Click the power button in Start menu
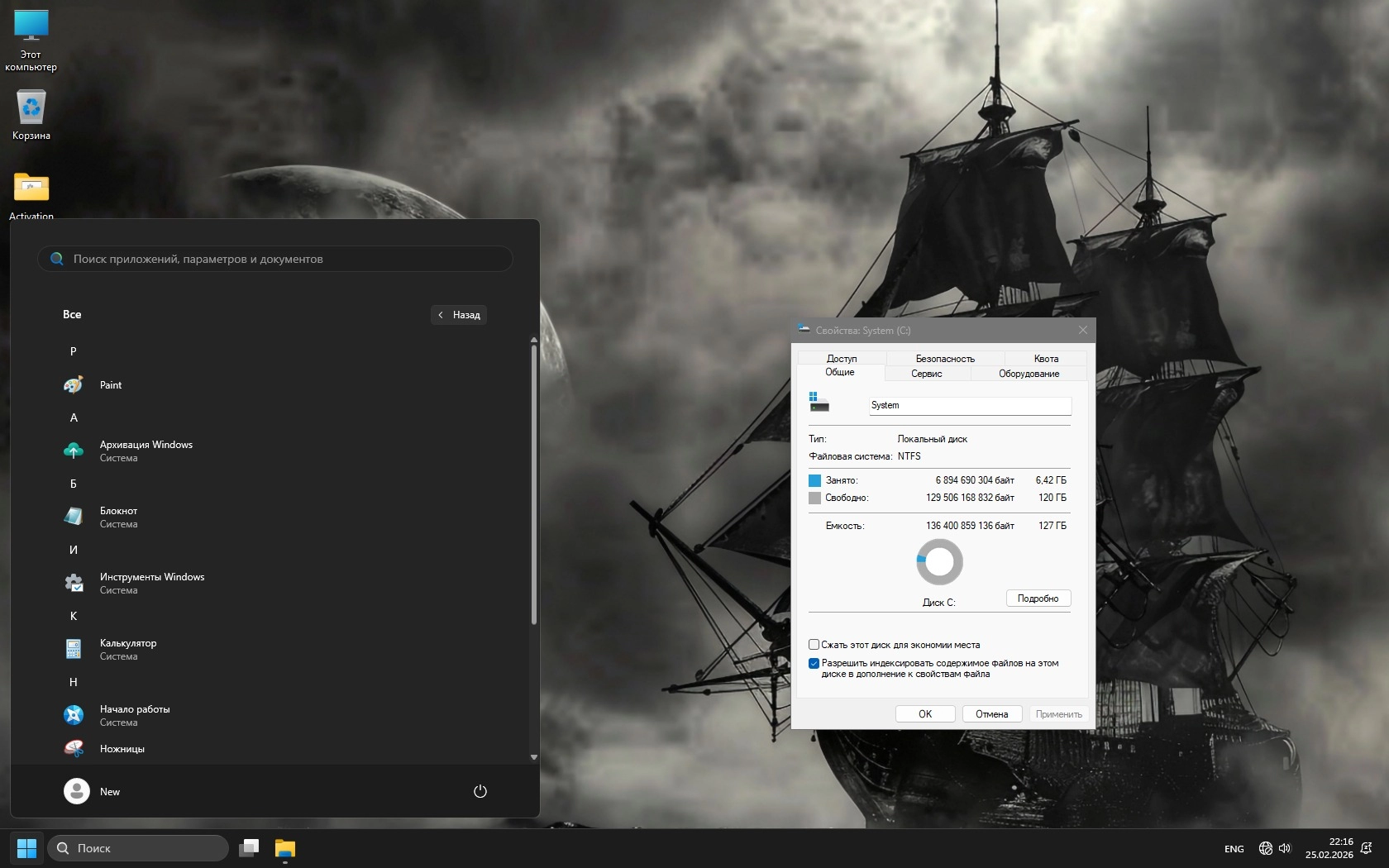The height and width of the screenshot is (868, 1389). (480, 791)
